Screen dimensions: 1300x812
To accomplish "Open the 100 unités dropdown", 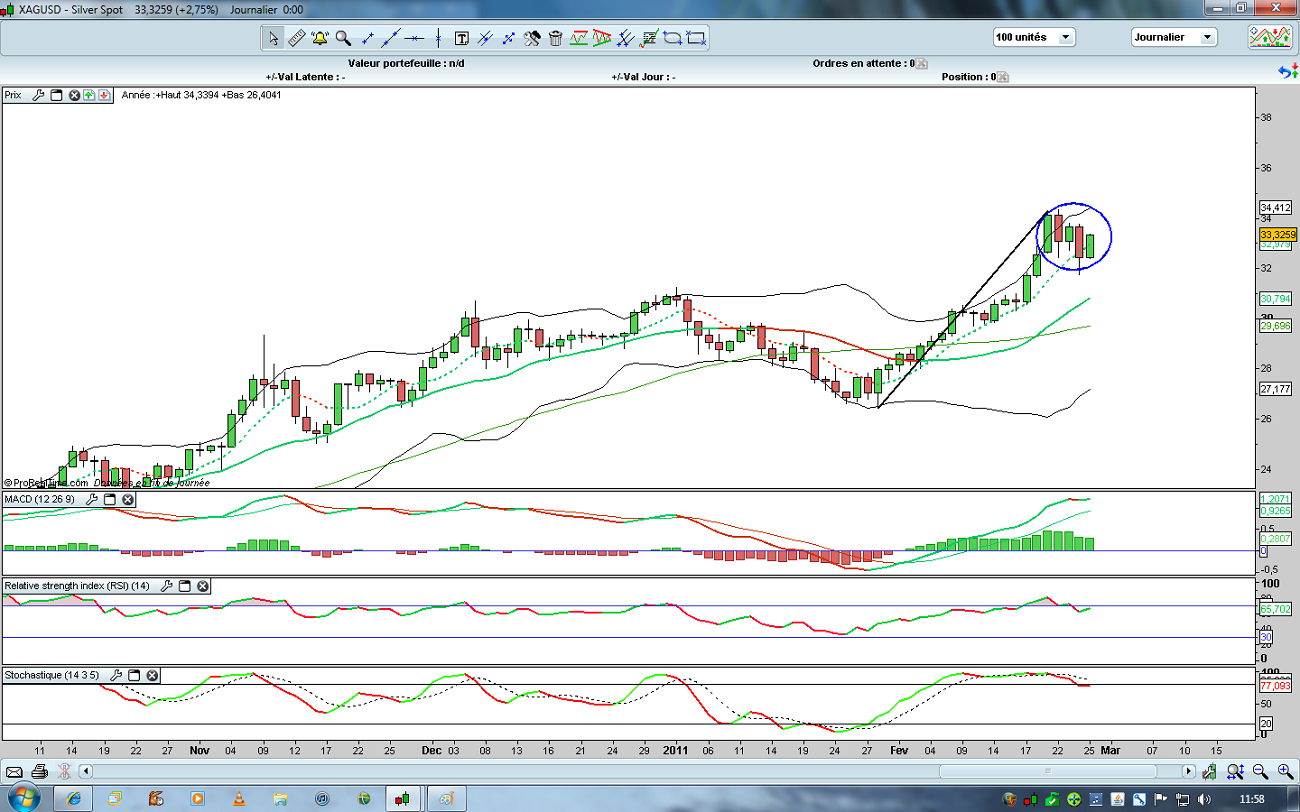I will (x=1034, y=37).
